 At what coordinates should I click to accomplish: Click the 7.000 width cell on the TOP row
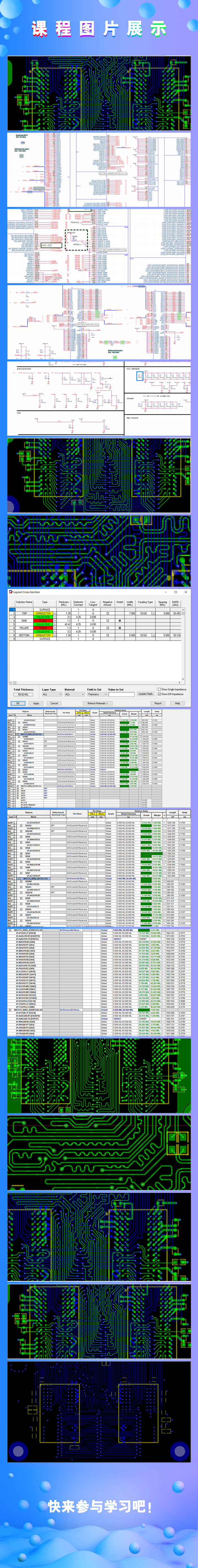click(130, 613)
